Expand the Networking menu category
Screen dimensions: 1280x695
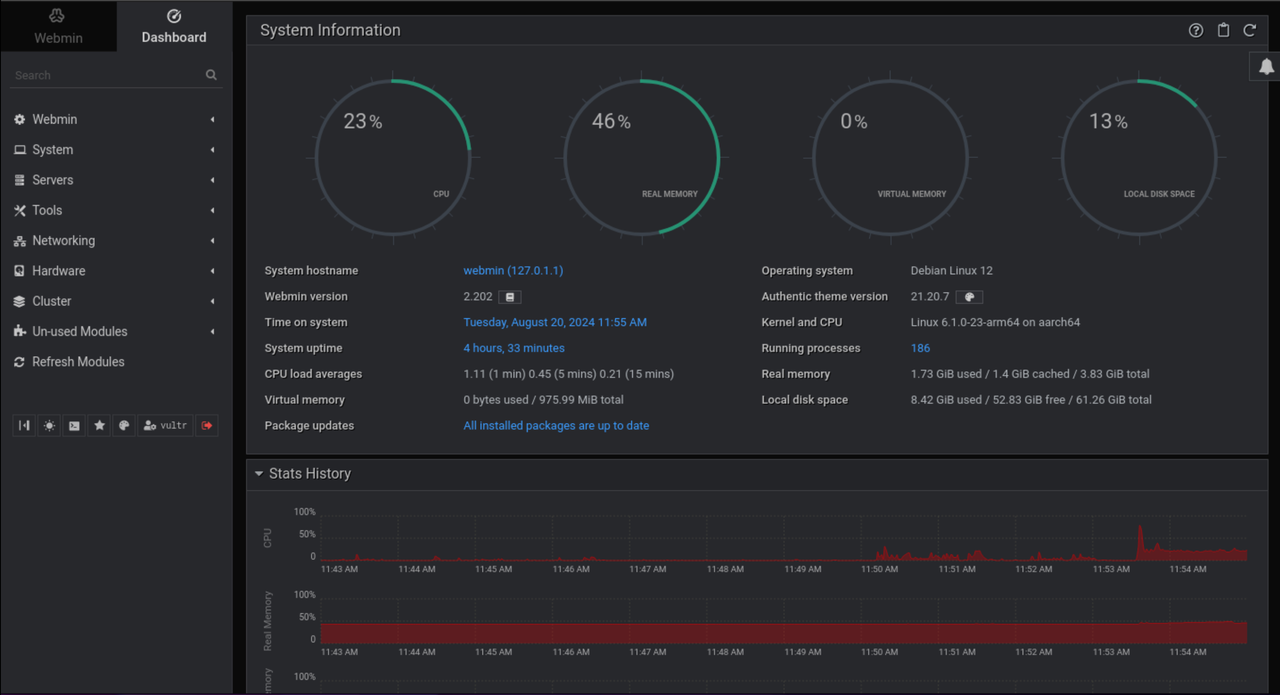click(x=63, y=241)
